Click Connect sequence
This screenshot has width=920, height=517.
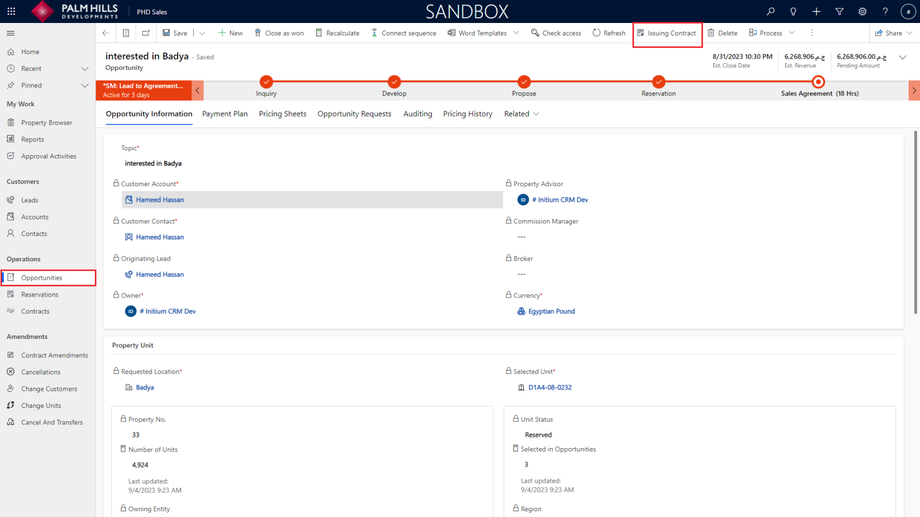tap(404, 33)
